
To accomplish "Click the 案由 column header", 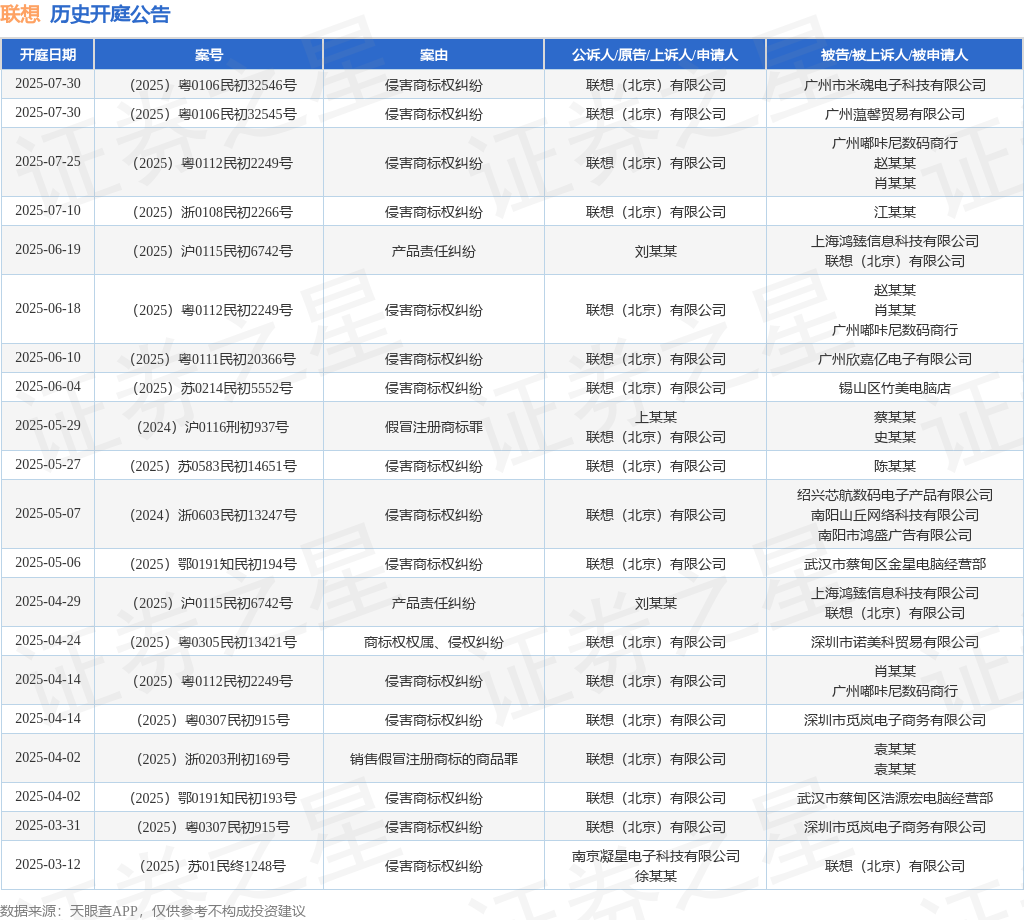I will 434,55.
